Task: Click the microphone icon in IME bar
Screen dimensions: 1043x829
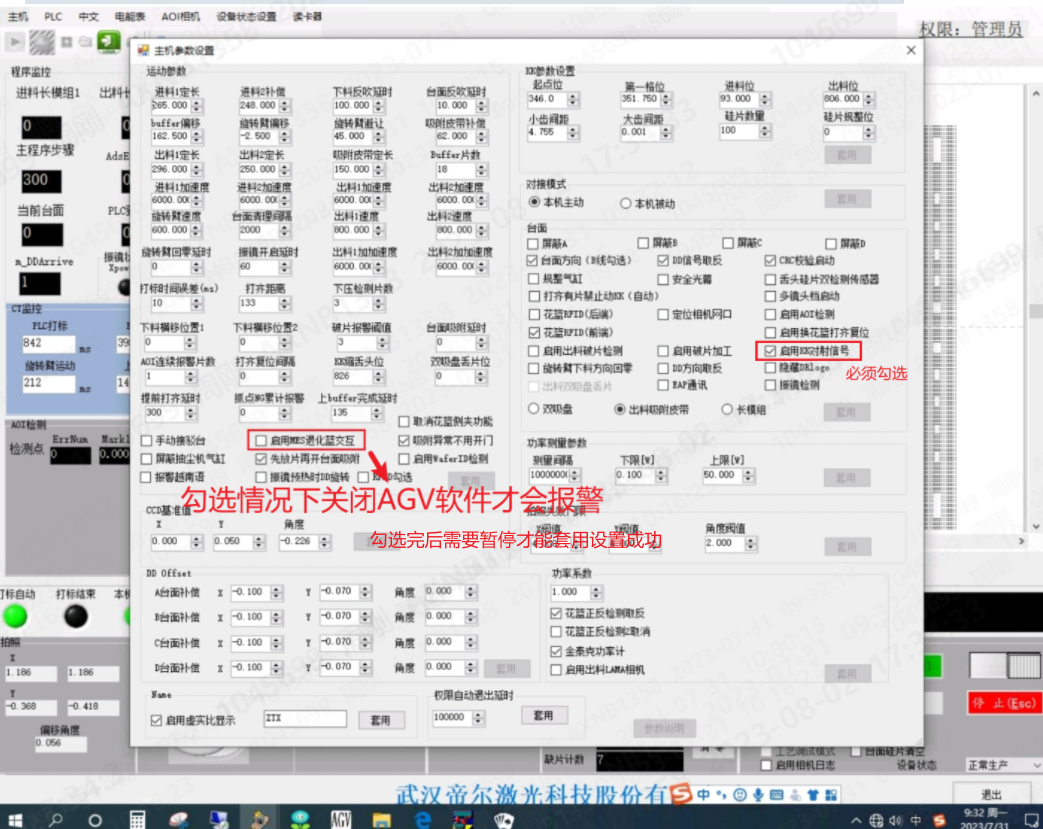Action: point(758,794)
